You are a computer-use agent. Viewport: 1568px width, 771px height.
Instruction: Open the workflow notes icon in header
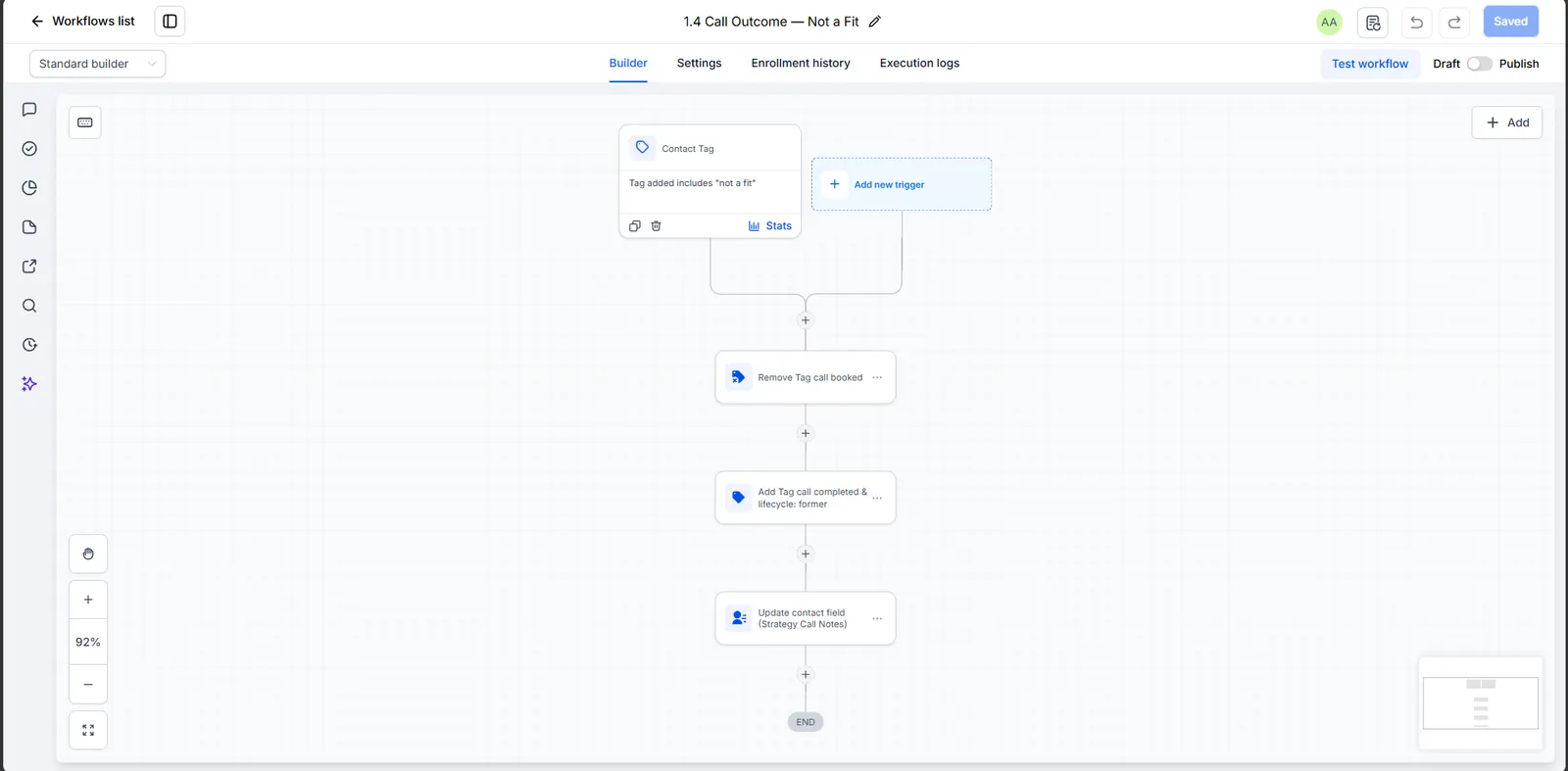1373,22
